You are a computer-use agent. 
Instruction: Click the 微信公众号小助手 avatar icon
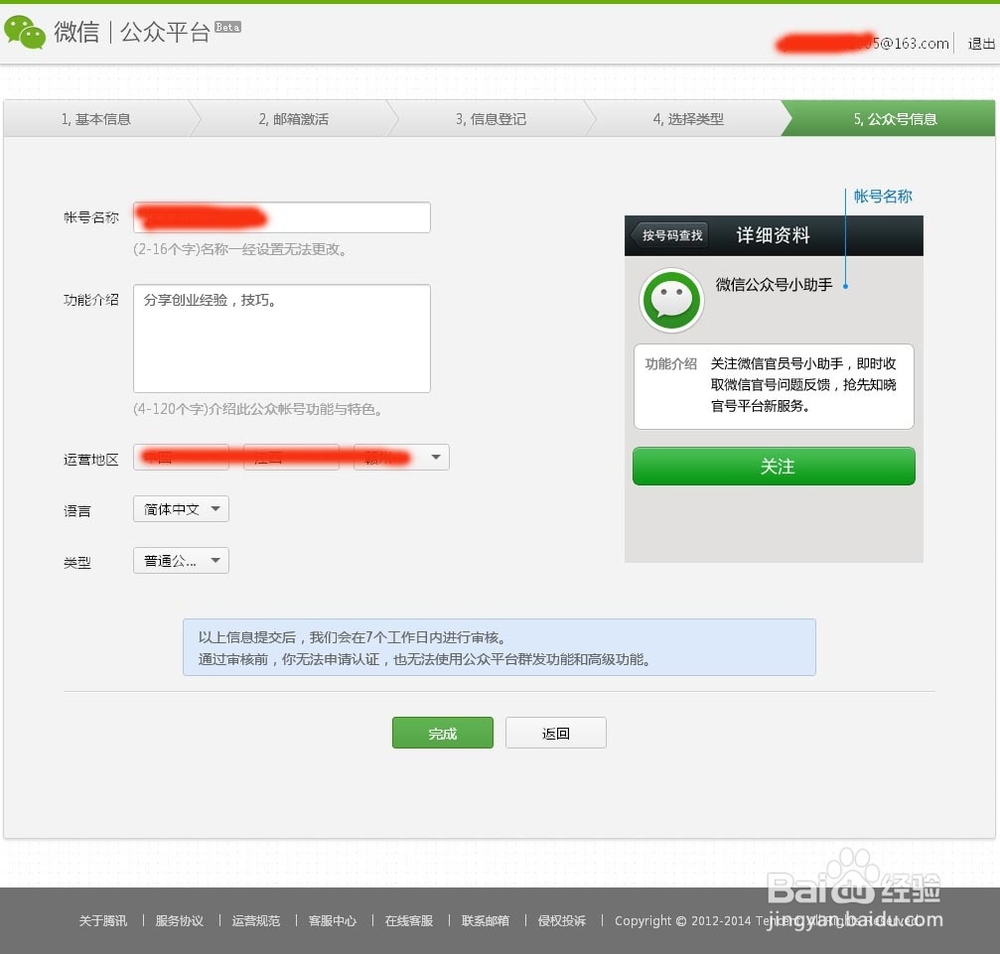672,300
